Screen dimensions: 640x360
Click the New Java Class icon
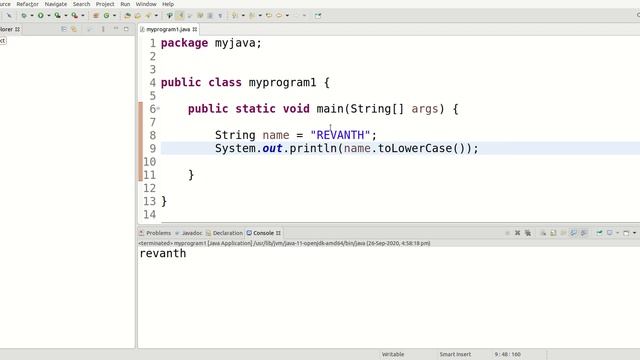[107, 16]
